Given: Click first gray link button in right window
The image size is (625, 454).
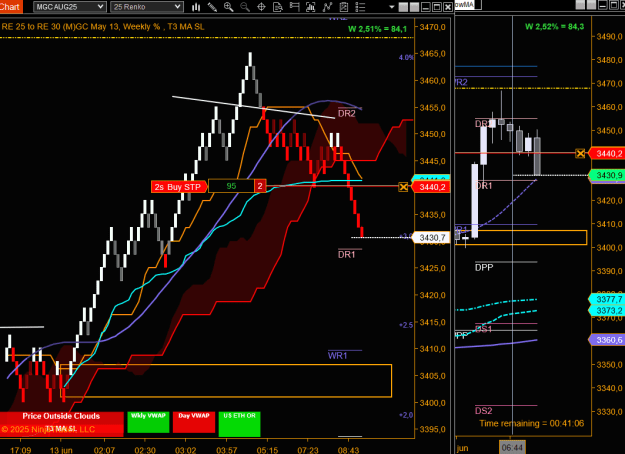Looking at the screenshot, I should pyautogui.click(x=580, y=5).
